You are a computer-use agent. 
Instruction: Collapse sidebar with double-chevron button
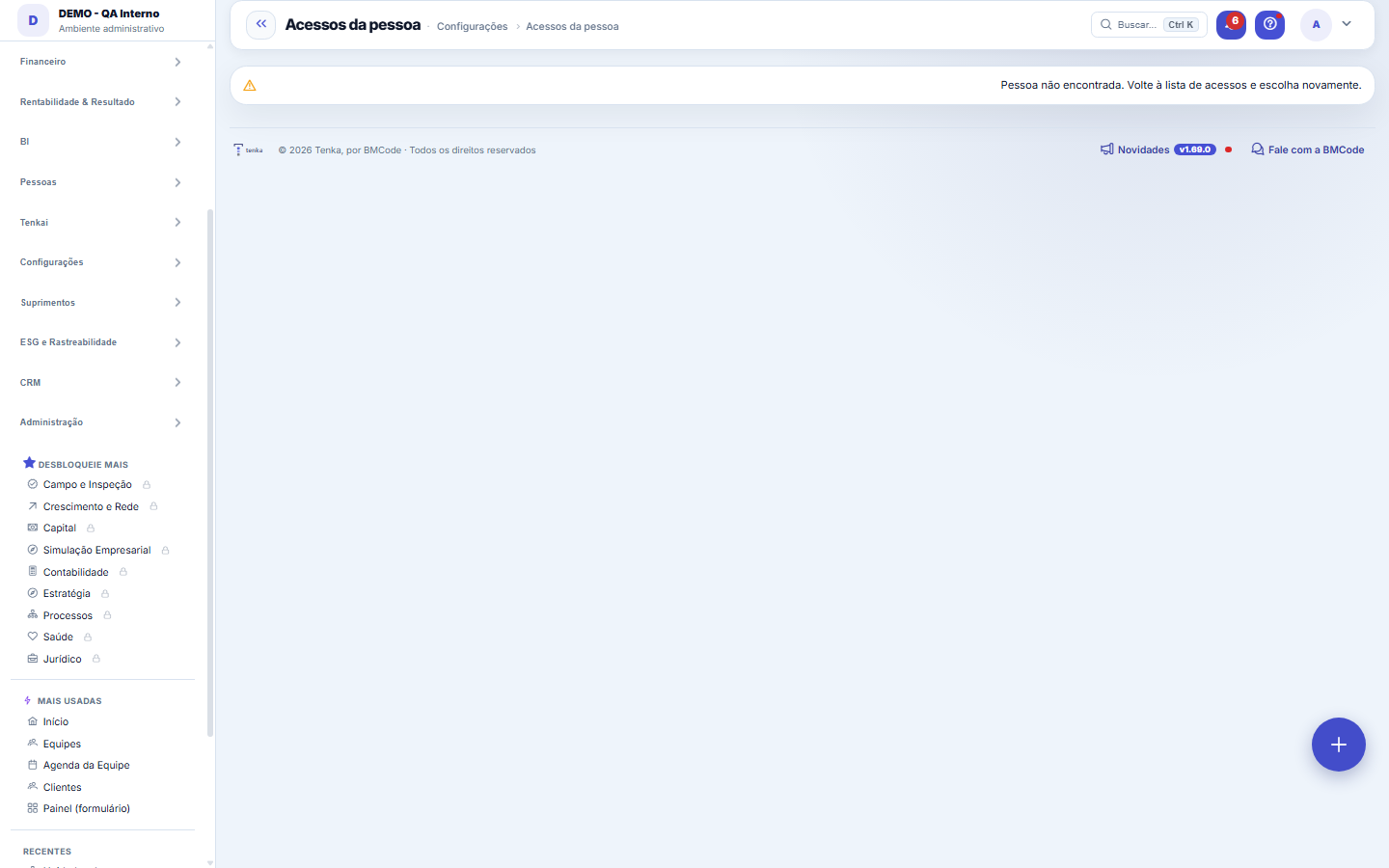(261, 24)
